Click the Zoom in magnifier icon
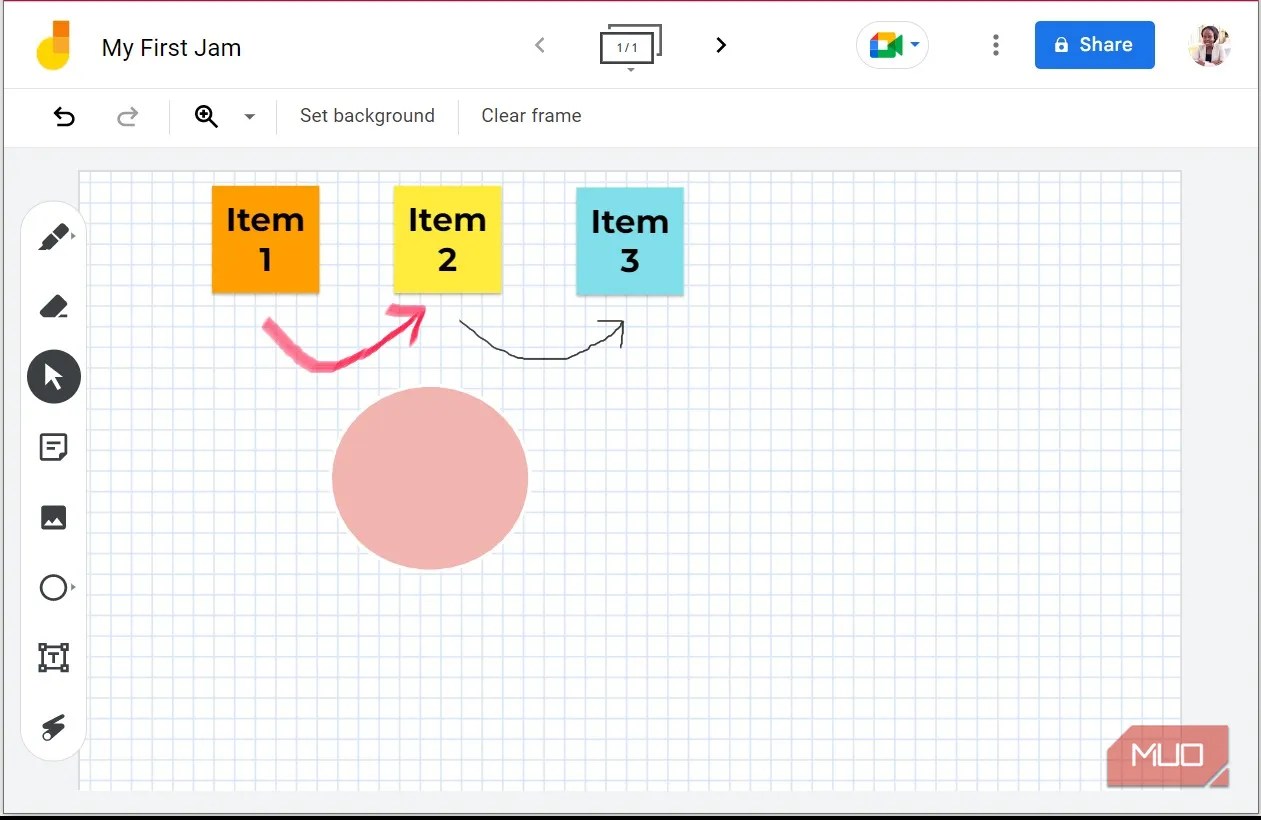This screenshot has width=1261, height=820. (x=207, y=116)
